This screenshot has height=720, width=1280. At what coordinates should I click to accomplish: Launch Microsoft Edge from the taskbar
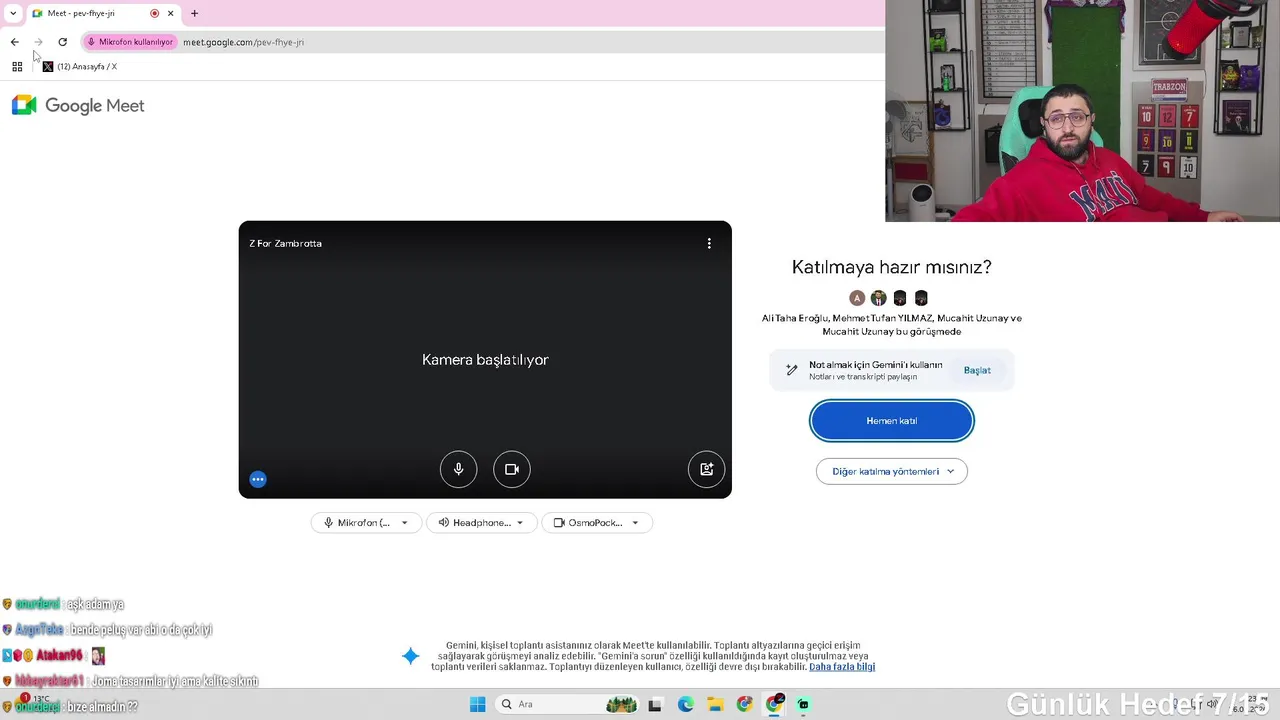coord(685,704)
